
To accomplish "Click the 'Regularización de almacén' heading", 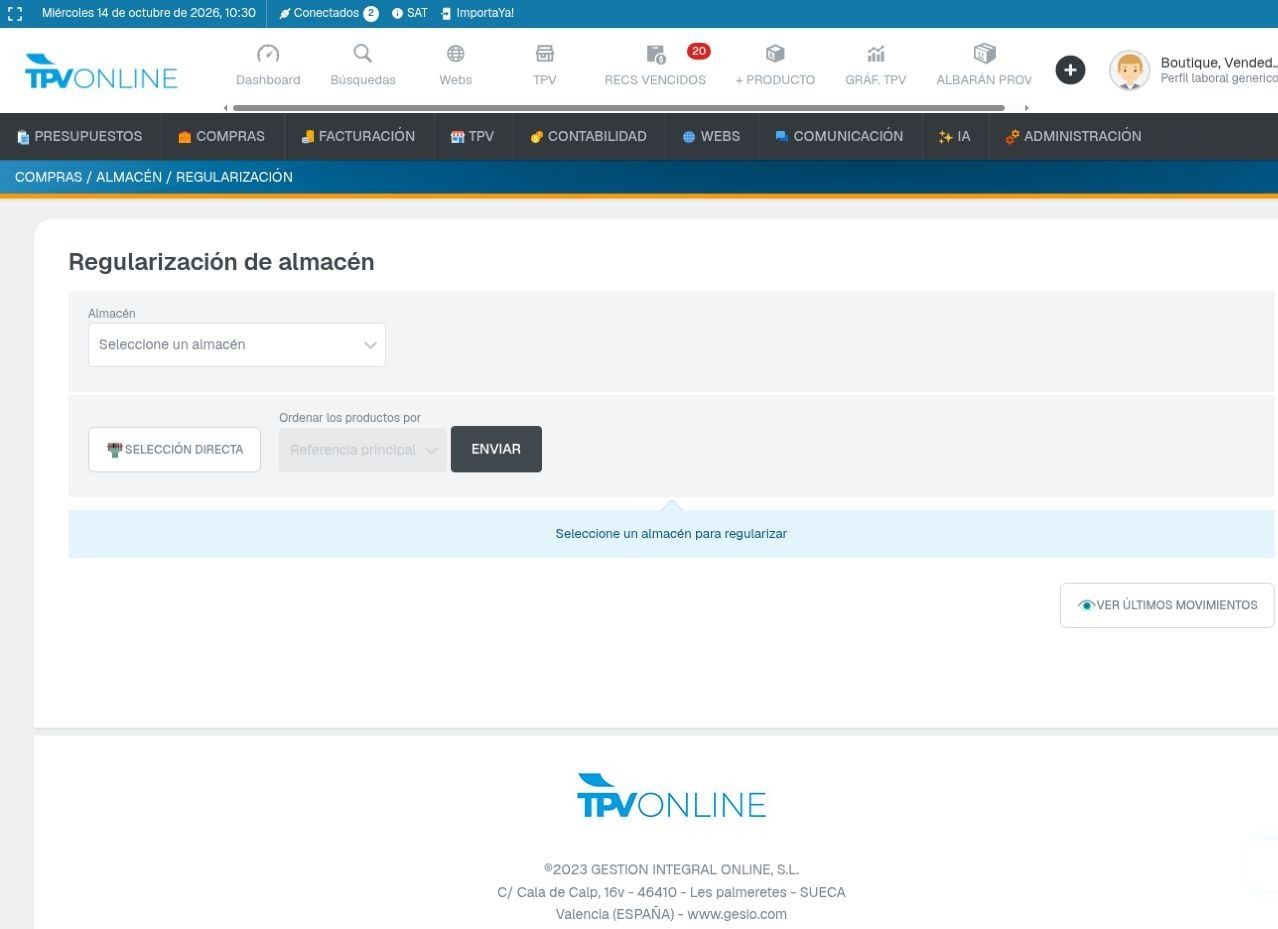I will (x=221, y=262).
